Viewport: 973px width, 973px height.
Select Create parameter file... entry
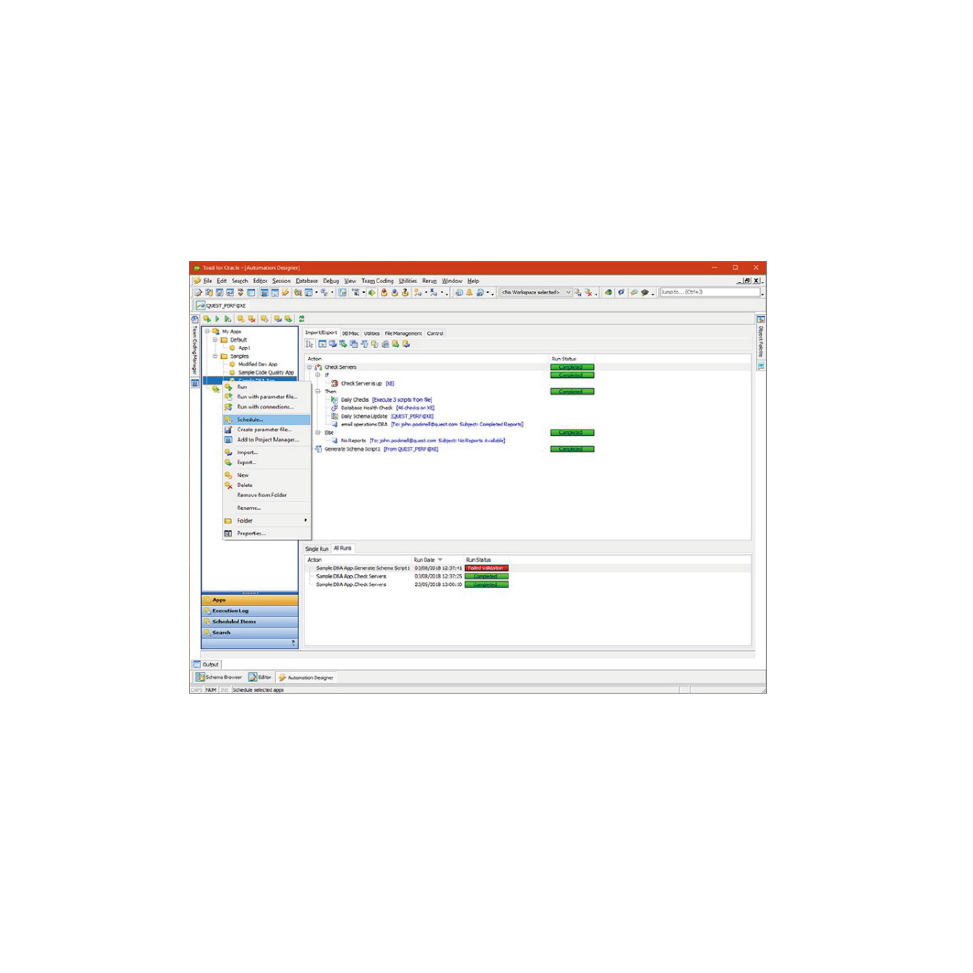266,429
